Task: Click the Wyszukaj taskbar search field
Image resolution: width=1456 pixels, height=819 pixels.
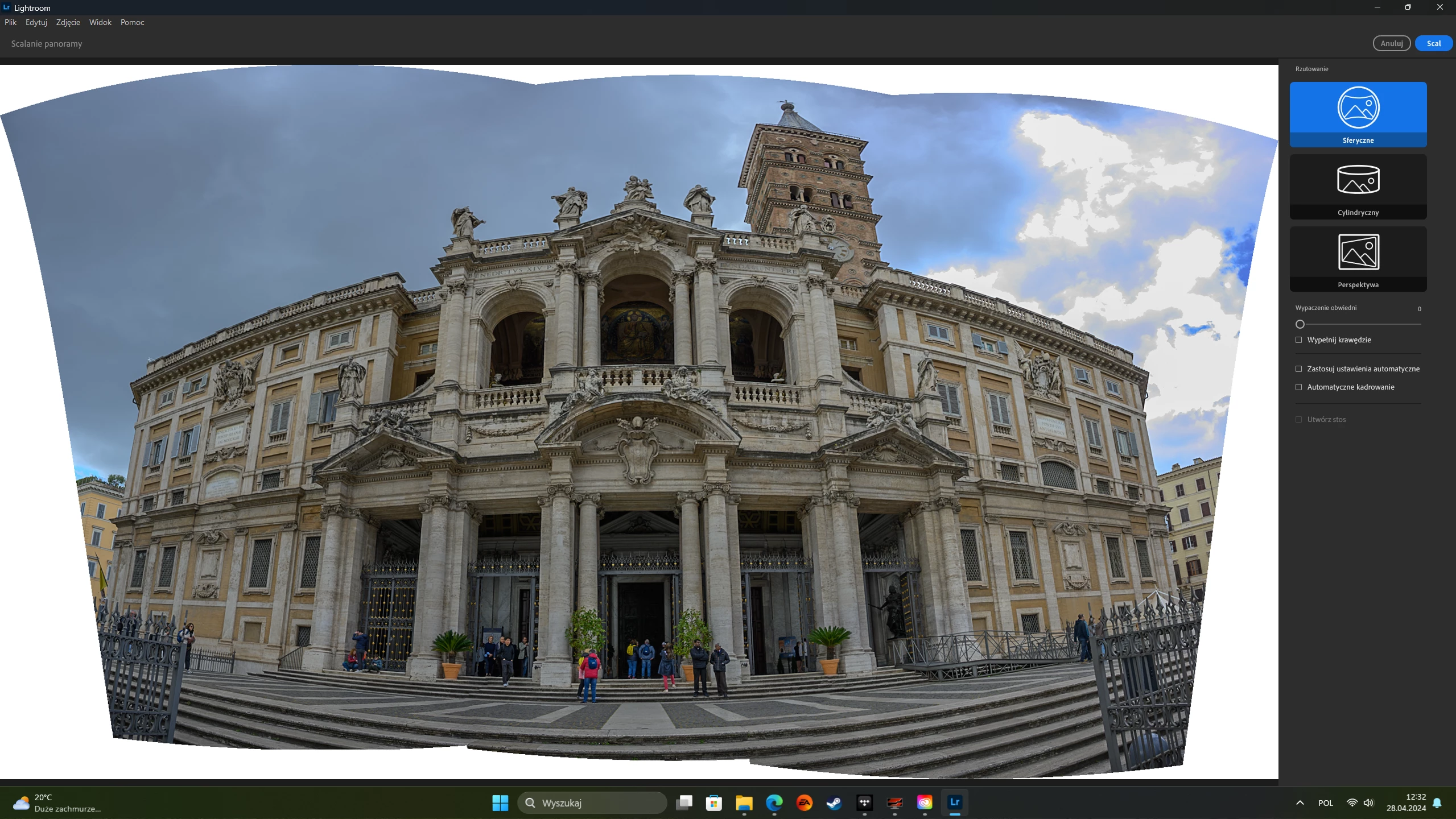Action: [592, 803]
